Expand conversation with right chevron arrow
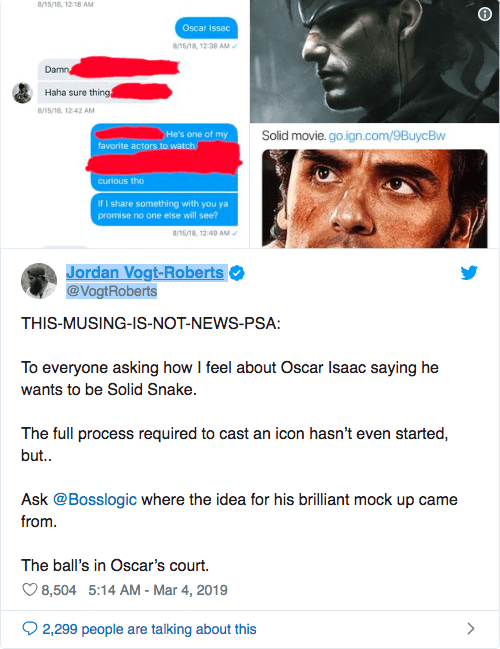This screenshot has width=500, height=649. click(471, 629)
